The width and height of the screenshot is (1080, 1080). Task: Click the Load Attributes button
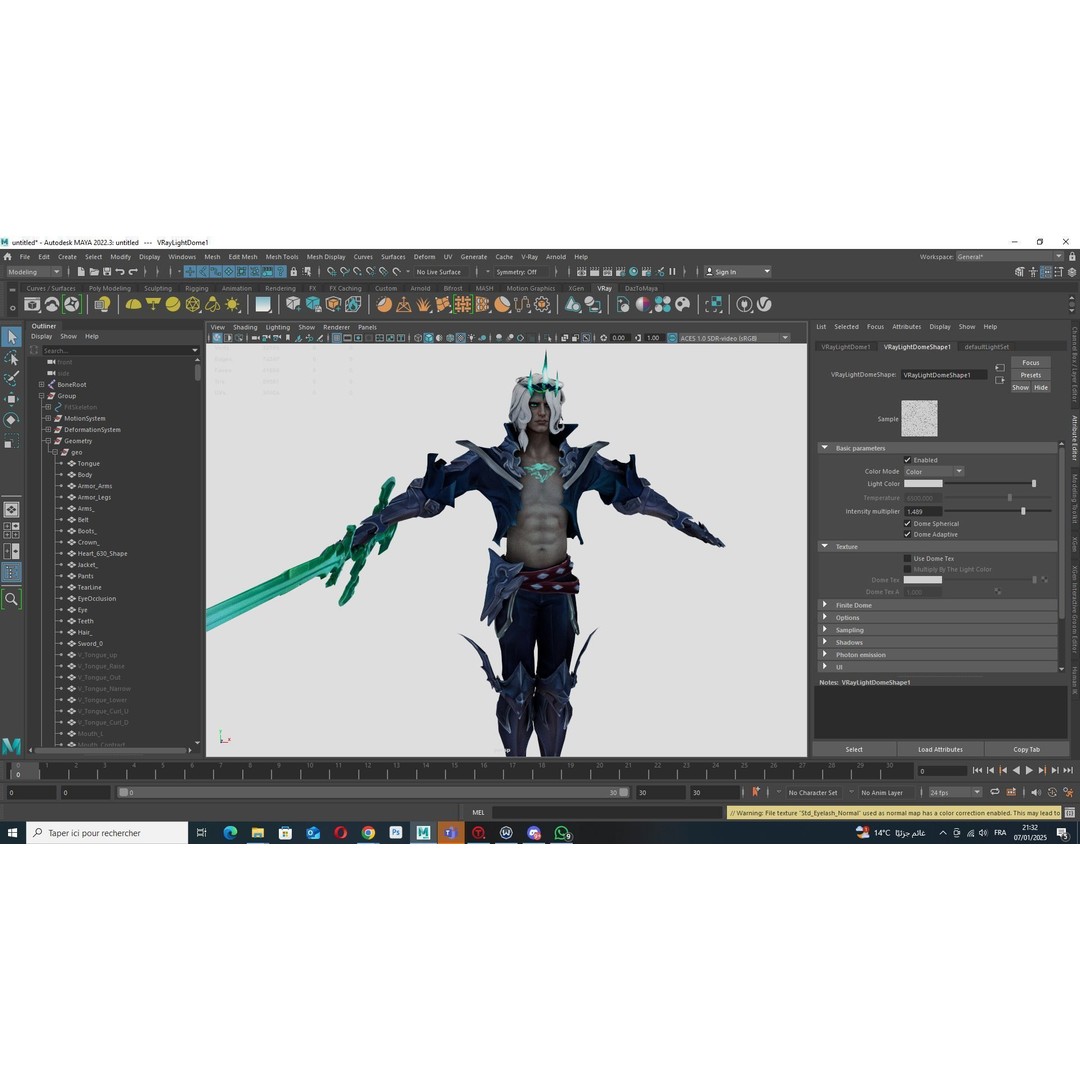coord(940,749)
